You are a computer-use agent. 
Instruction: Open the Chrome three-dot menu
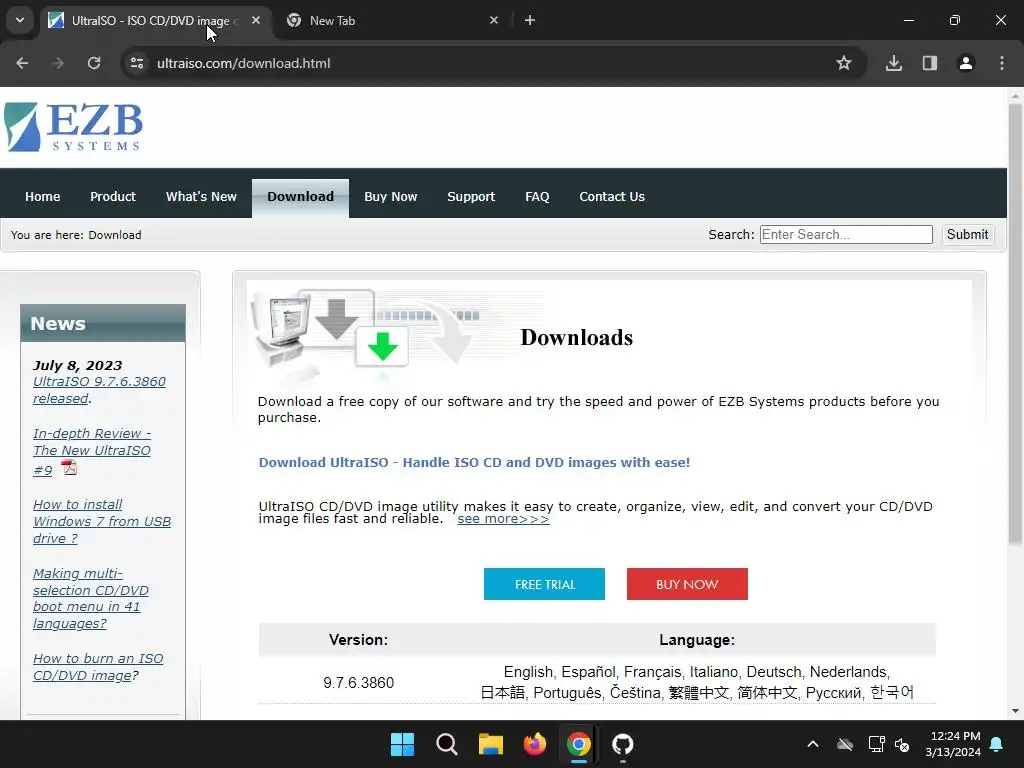(1002, 63)
